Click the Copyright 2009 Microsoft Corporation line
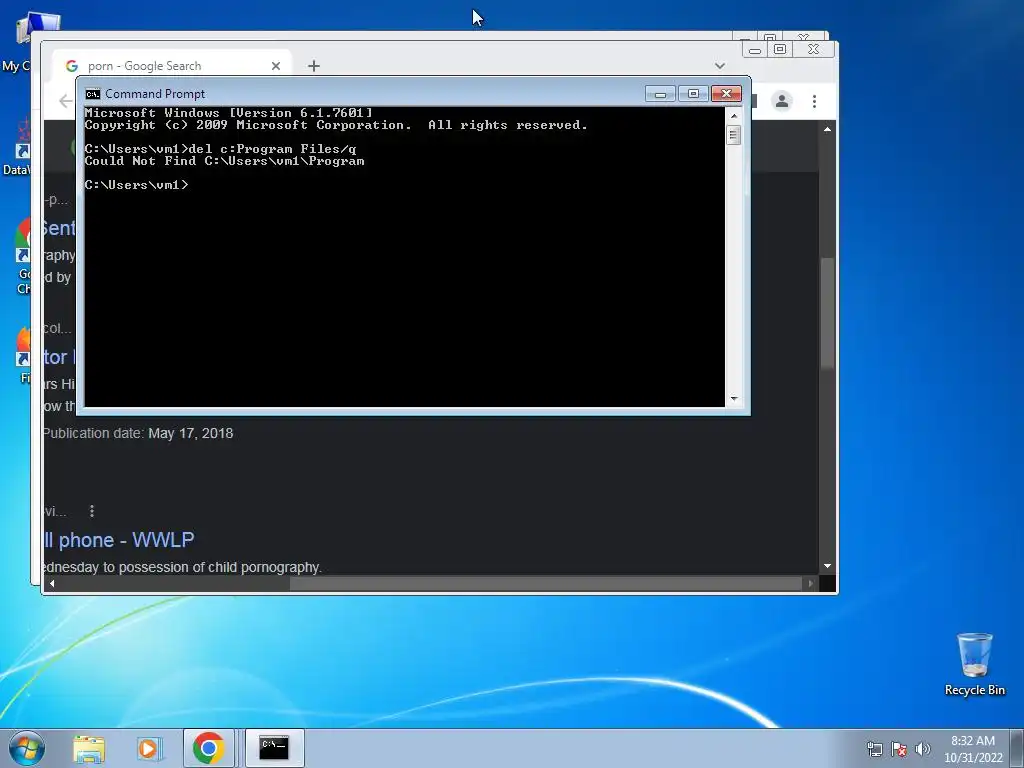 tap(336, 125)
